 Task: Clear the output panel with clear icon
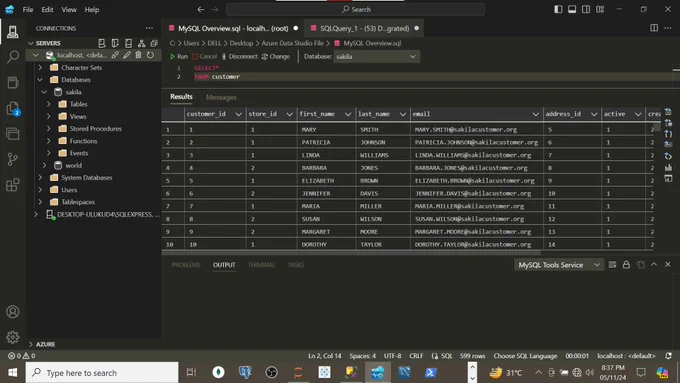click(x=612, y=265)
